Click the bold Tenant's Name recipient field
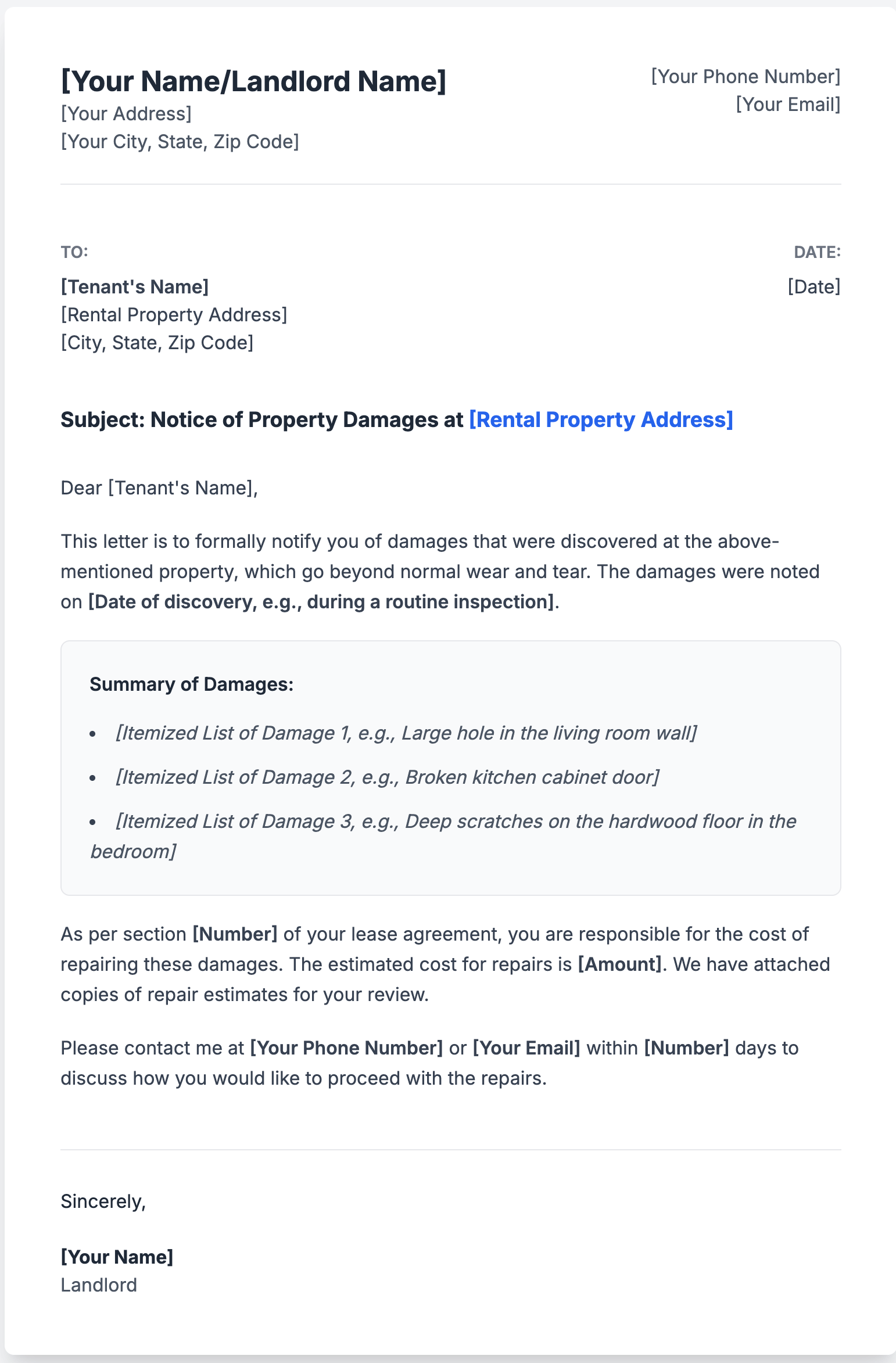This screenshot has height=1363, width=896. click(135, 287)
